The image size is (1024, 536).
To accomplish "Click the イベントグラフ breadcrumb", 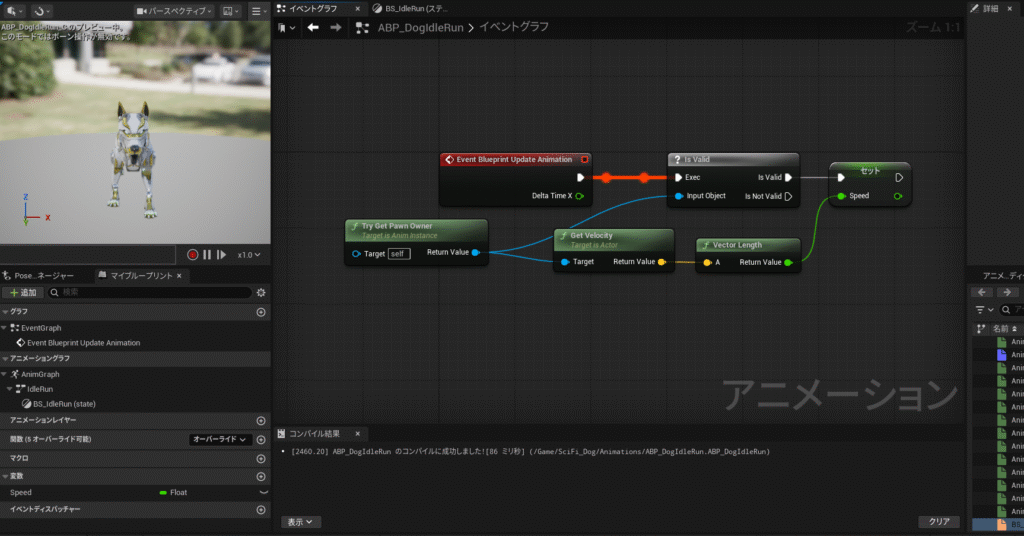I will [x=514, y=27].
